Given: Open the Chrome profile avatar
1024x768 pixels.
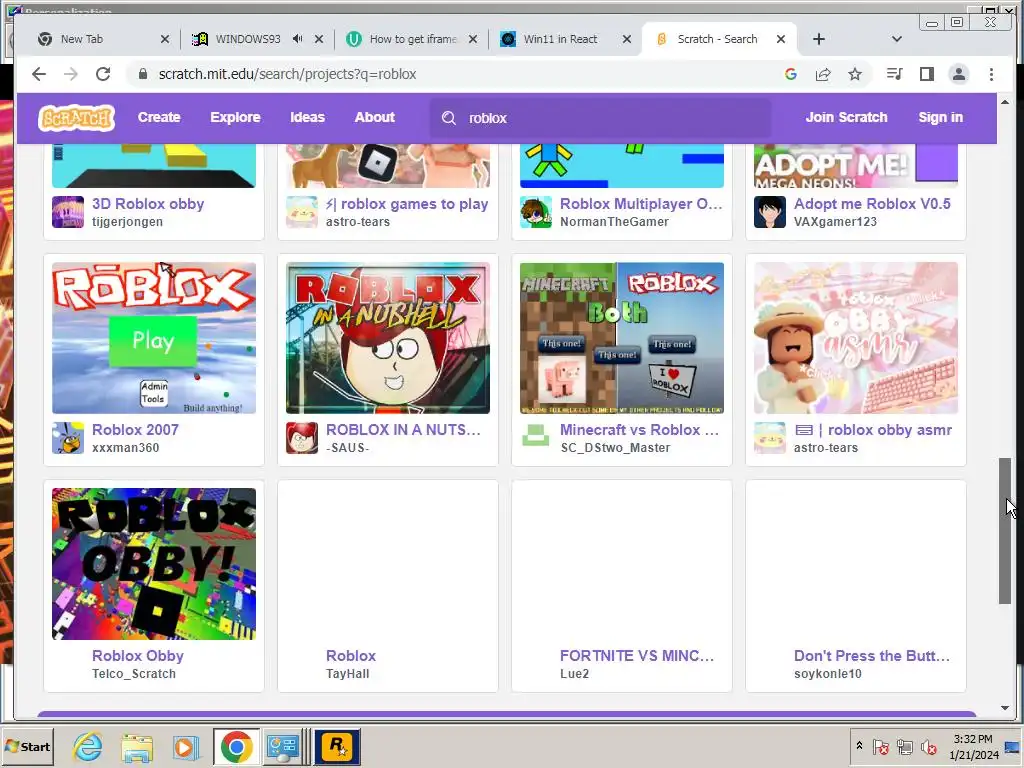Looking at the screenshot, I should 959,74.
